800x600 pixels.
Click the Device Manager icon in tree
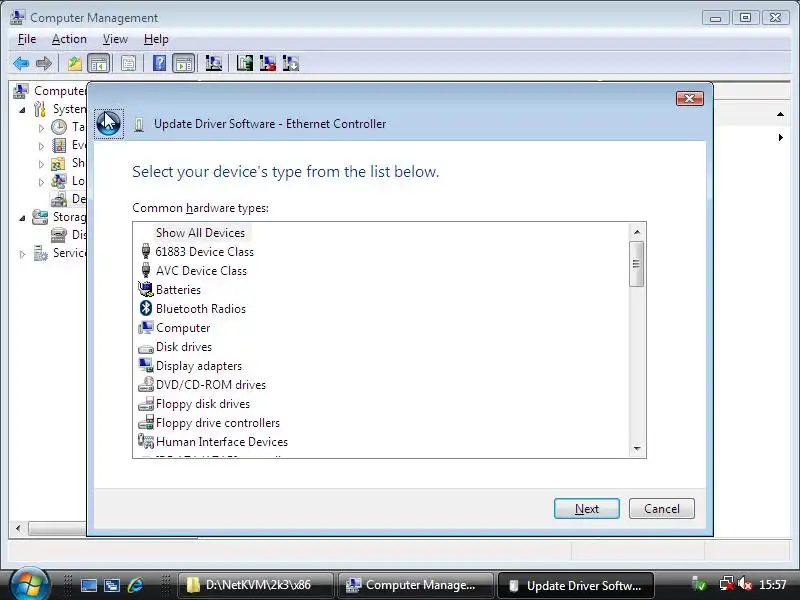[59, 199]
